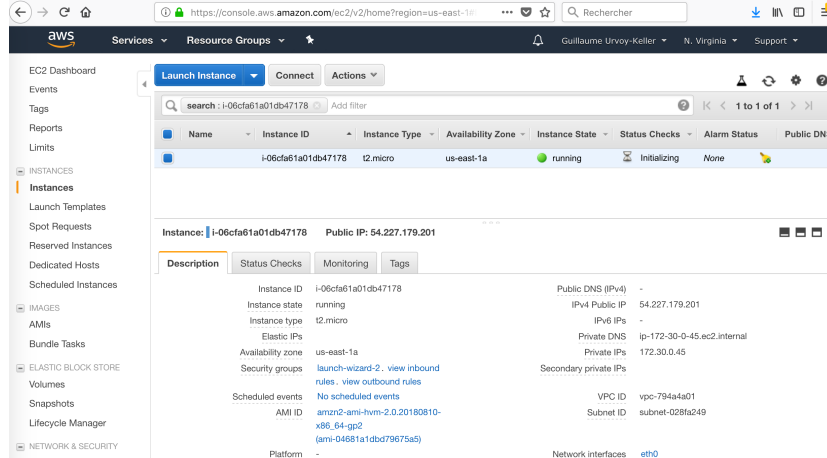Click the Rechercher browser search box
827x458 pixels.
(x=625, y=12)
